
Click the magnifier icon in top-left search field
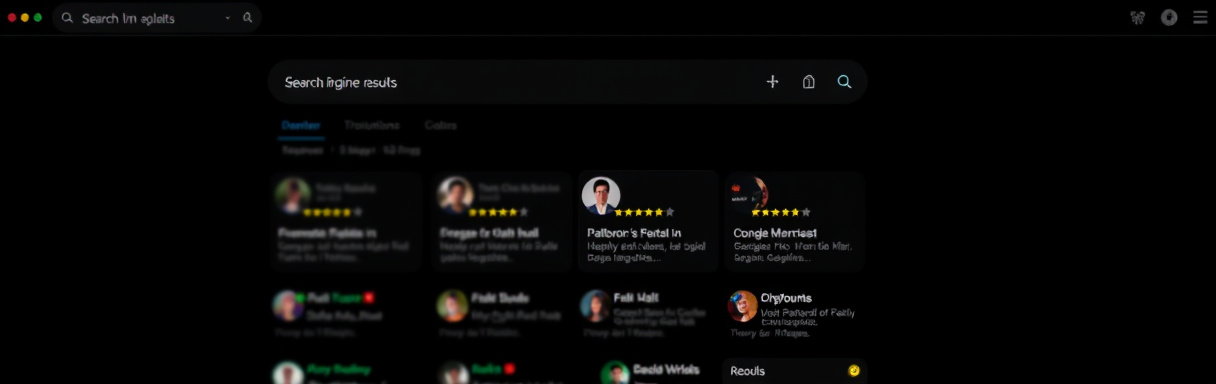[x=68, y=18]
